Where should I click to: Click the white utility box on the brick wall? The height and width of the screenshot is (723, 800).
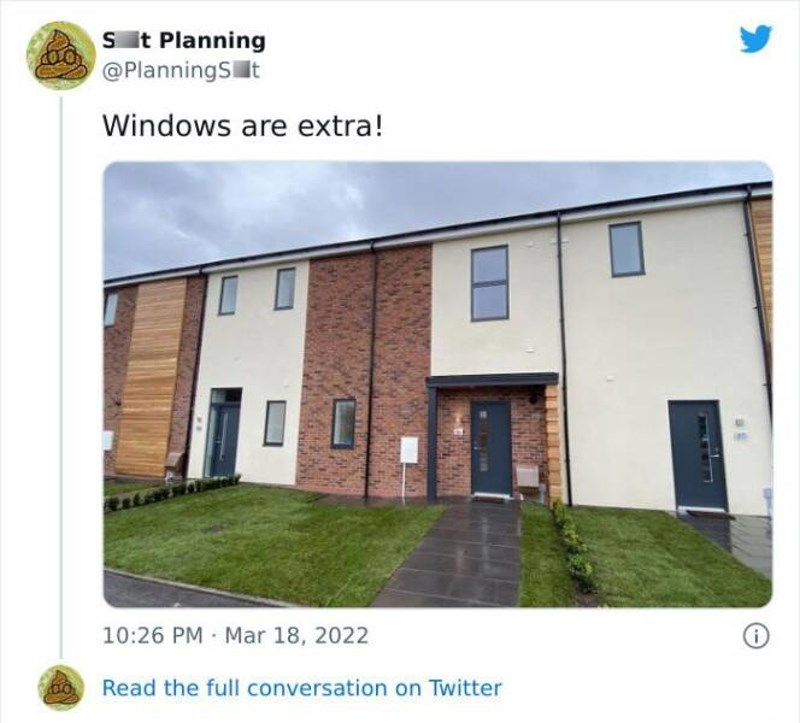[409, 450]
